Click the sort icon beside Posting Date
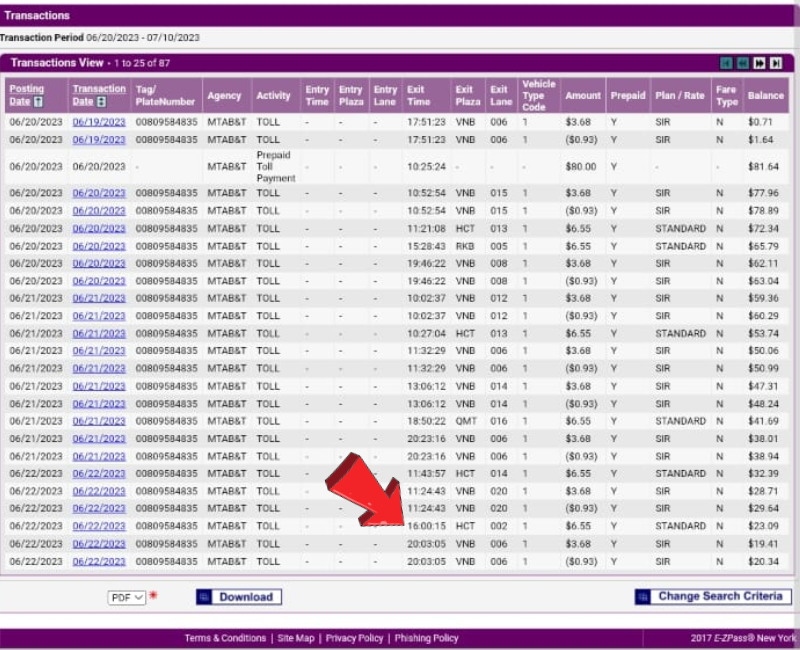800x650 pixels. (39, 102)
